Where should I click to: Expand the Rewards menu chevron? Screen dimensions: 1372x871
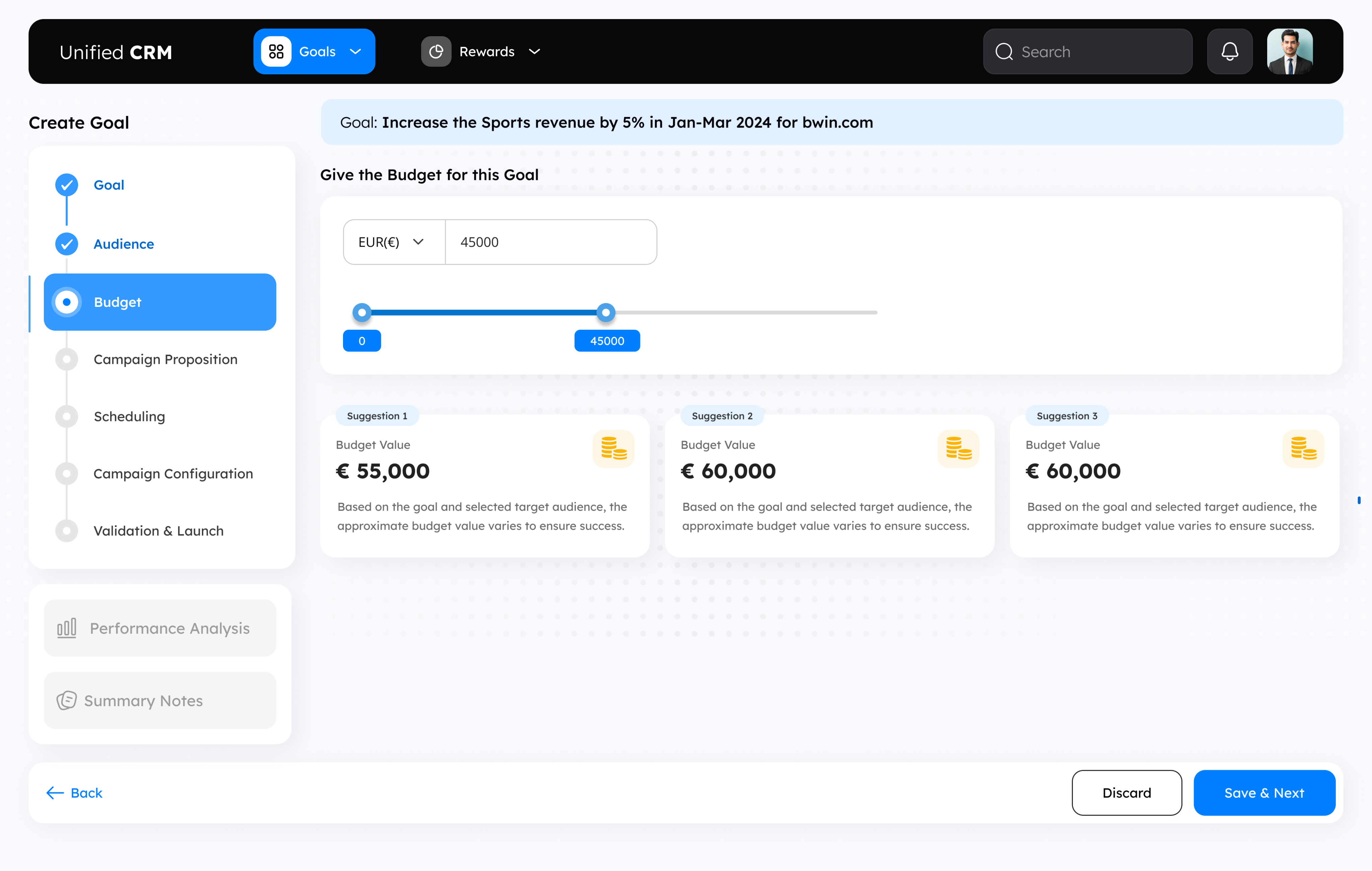coord(535,52)
